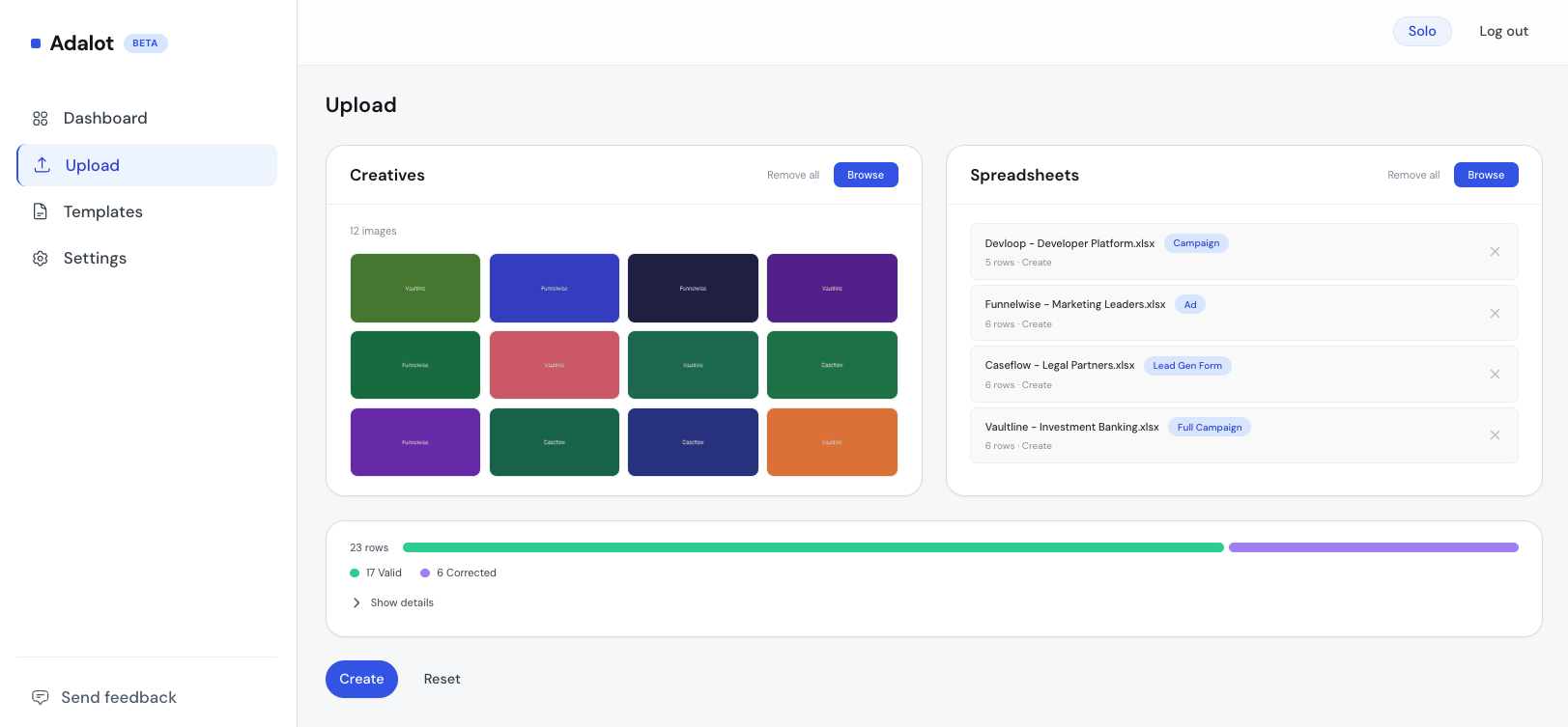Click the purple Corrected progress bar segment
This screenshot has height=727, width=1568.
1373,547
